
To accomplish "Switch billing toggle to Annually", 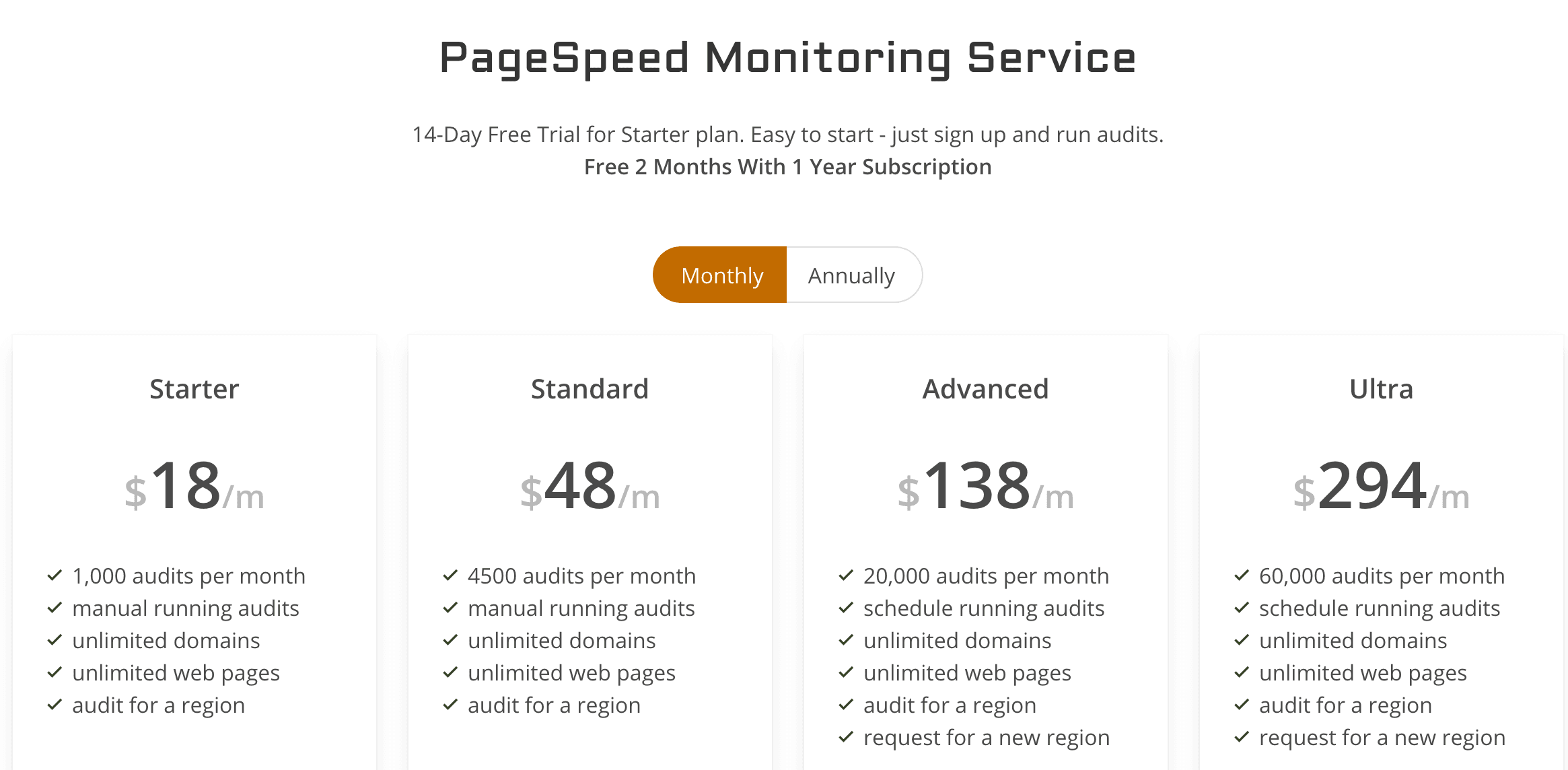I will (853, 275).
